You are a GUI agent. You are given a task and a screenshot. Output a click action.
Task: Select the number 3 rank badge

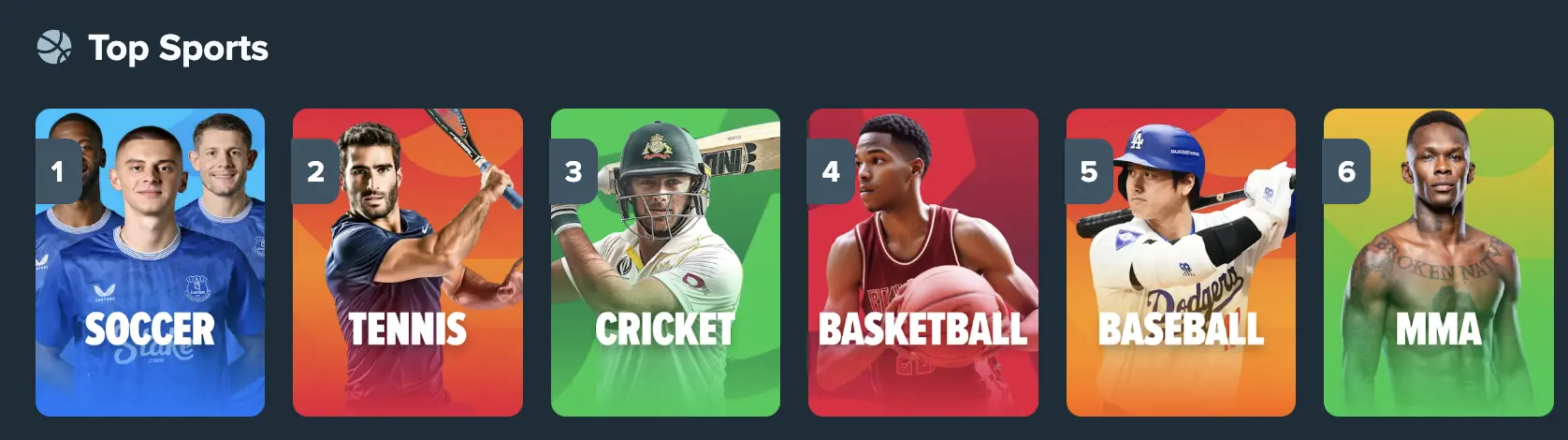[x=573, y=171]
